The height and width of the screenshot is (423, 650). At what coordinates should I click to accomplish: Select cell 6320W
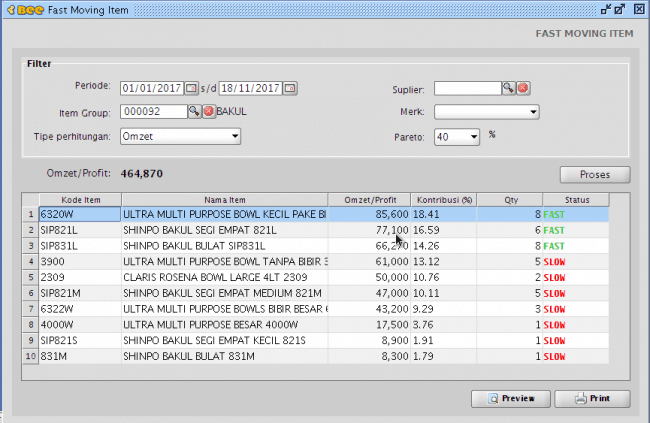(80, 214)
